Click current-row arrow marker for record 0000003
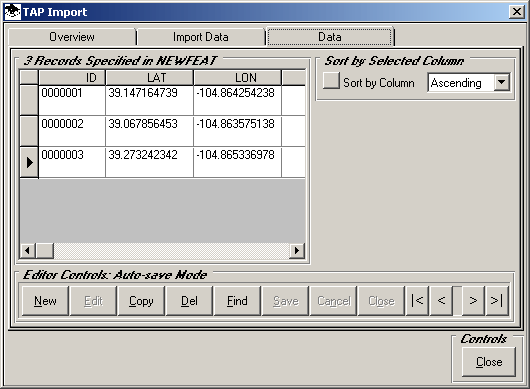The height and width of the screenshot is (389, 530). (x=29, y=162)
